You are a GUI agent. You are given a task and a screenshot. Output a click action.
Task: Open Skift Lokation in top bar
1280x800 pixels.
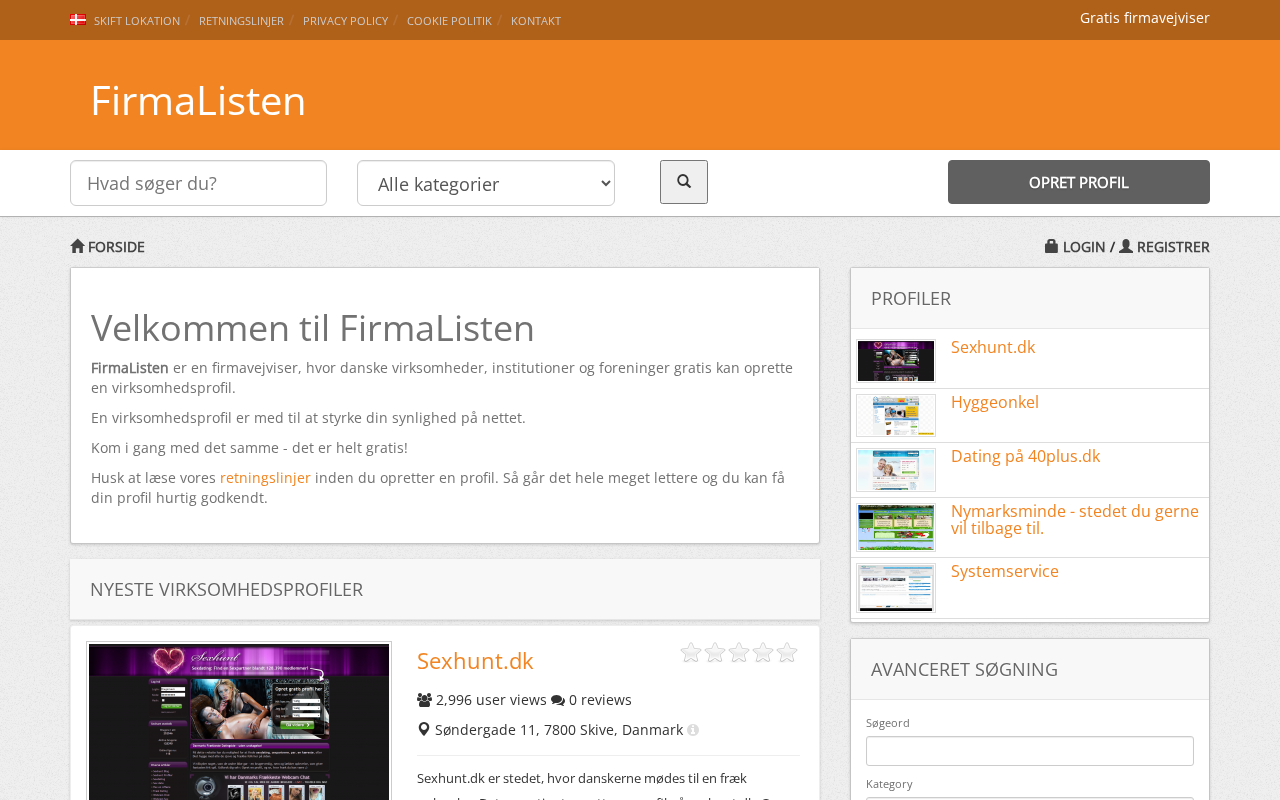(x=137, y=21)
